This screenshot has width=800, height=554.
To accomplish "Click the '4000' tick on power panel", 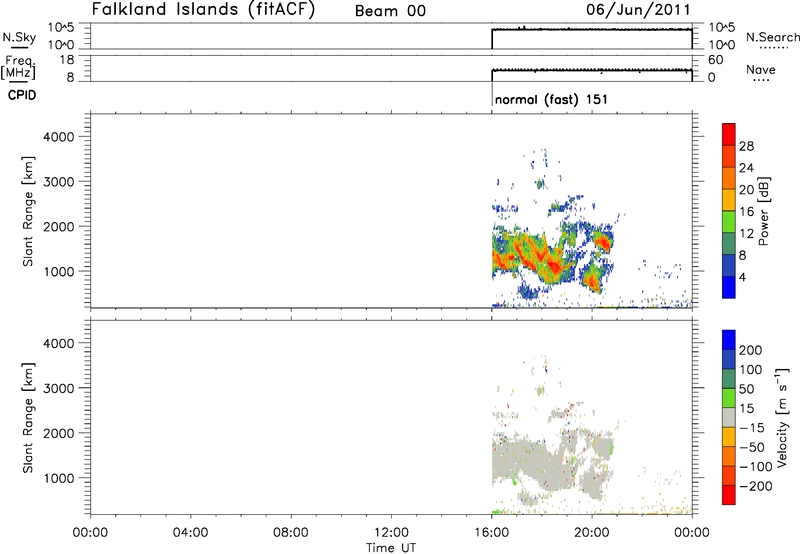I will tap(59, 137).
